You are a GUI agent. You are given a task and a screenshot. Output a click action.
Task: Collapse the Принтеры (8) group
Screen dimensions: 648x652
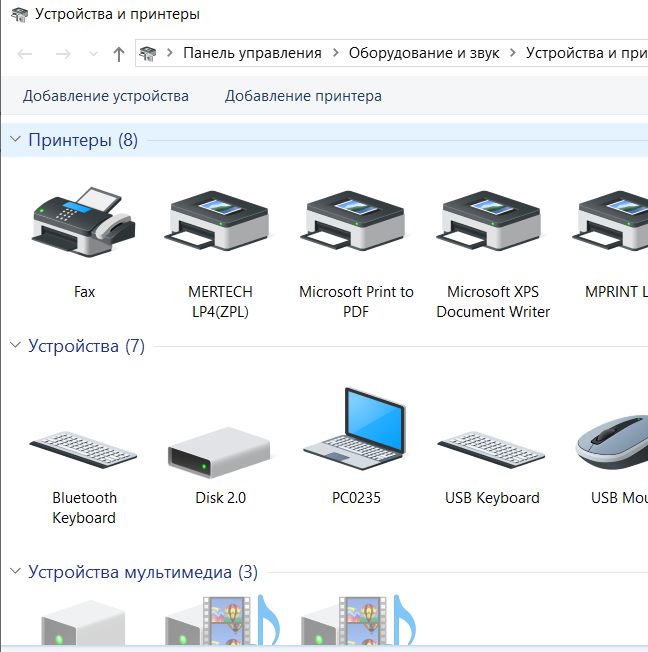15,140
